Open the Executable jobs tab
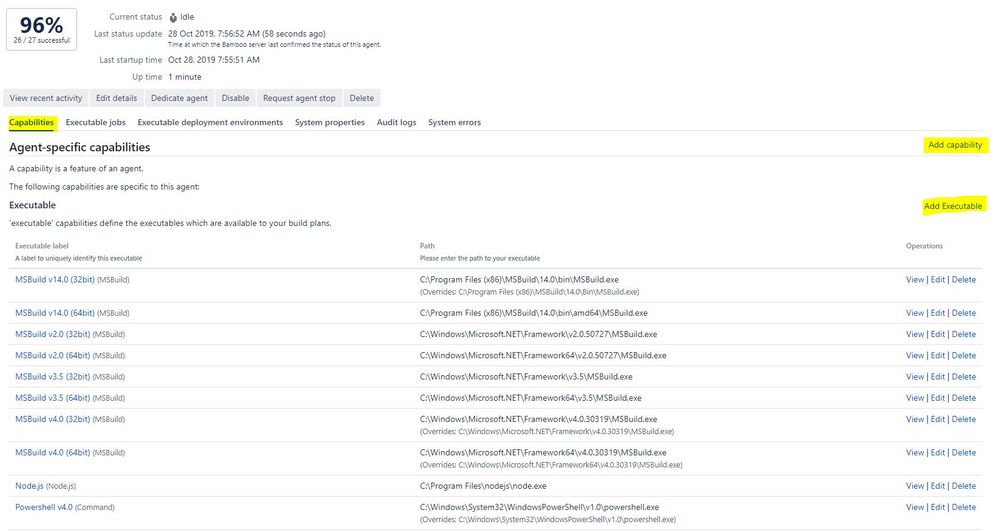Image resolution: width=999 pixels, height=532 pixels. pos(96,122)
